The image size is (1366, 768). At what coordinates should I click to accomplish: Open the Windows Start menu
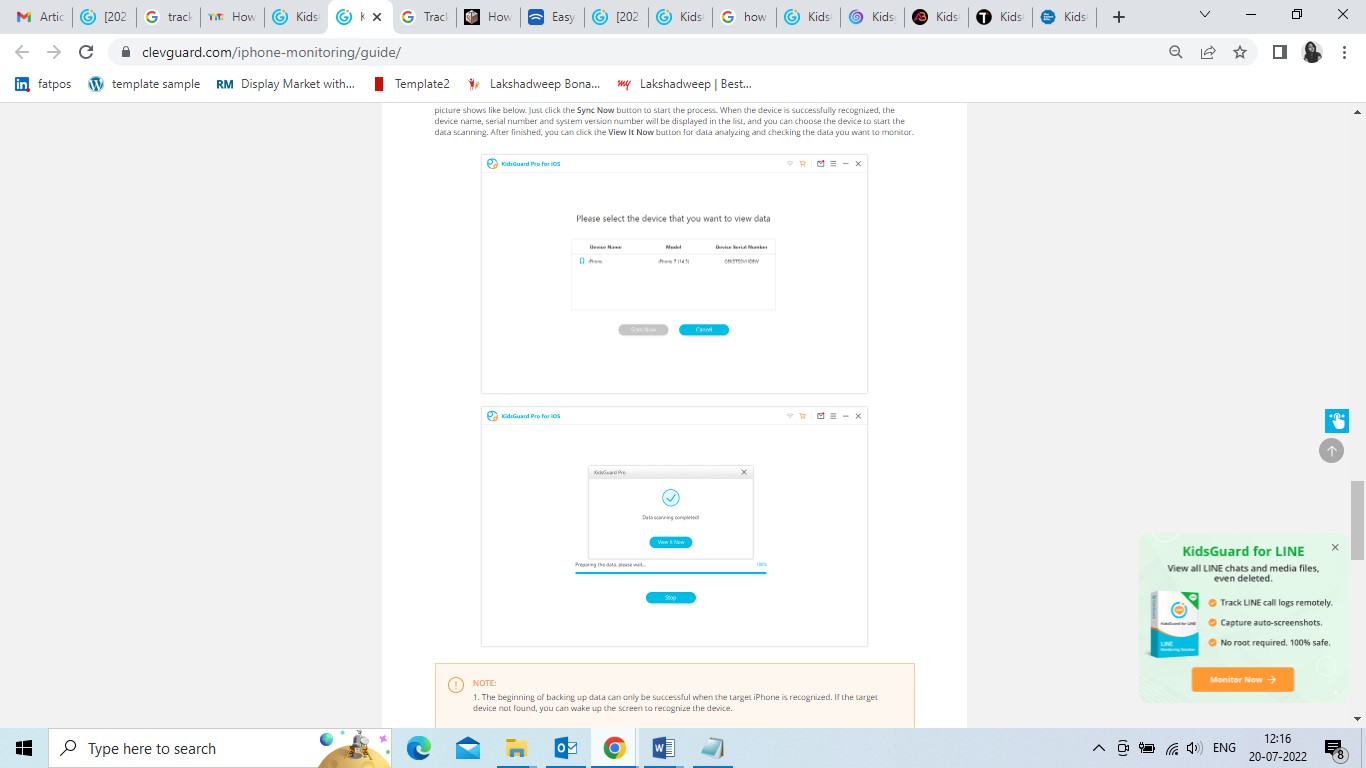point(24,748)
